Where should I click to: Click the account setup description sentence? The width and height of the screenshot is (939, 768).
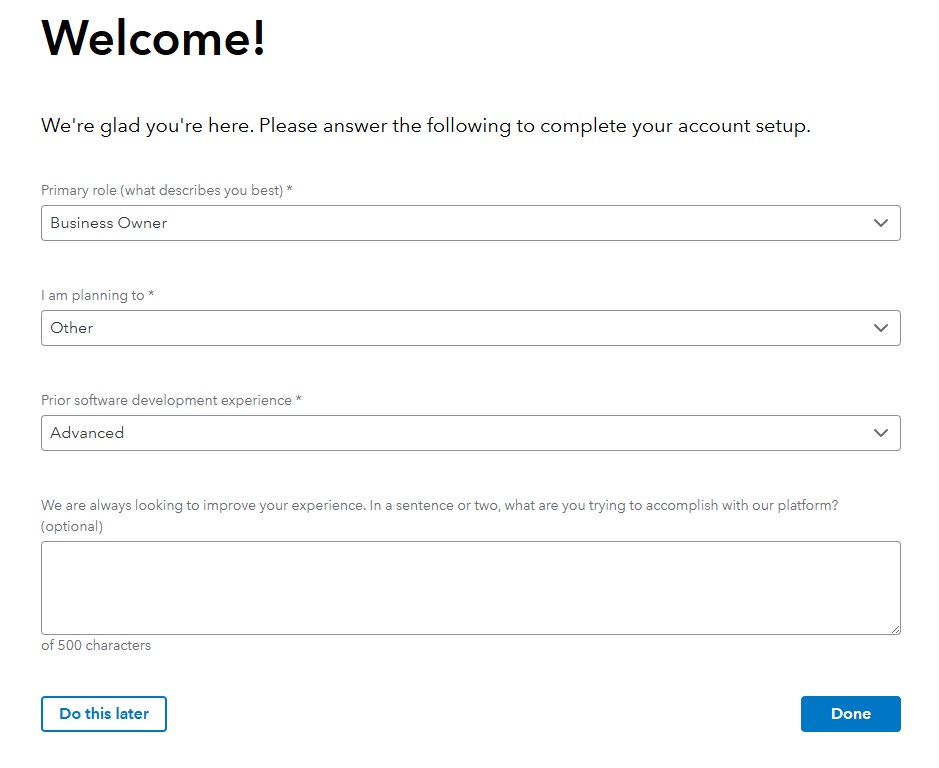coord(425,125)
